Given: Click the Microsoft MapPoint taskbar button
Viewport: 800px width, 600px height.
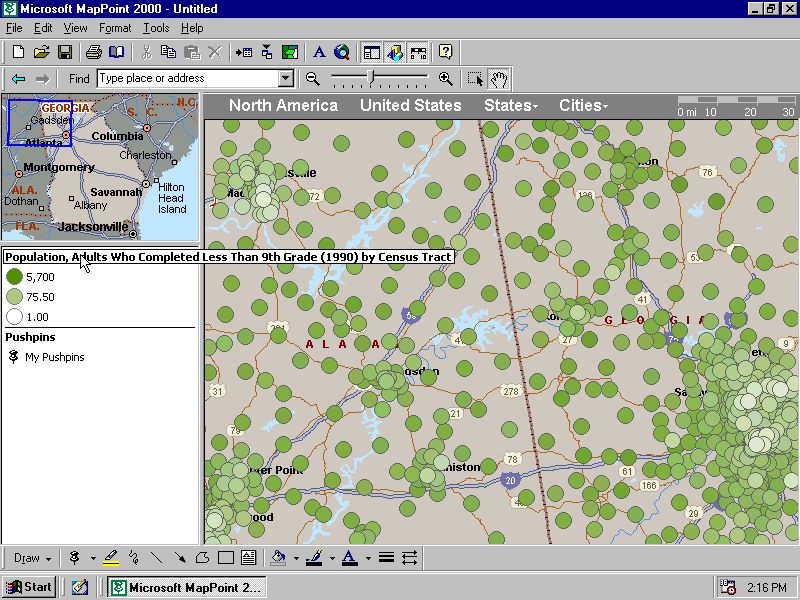Looking at the screenshot, I should [187, 587].
